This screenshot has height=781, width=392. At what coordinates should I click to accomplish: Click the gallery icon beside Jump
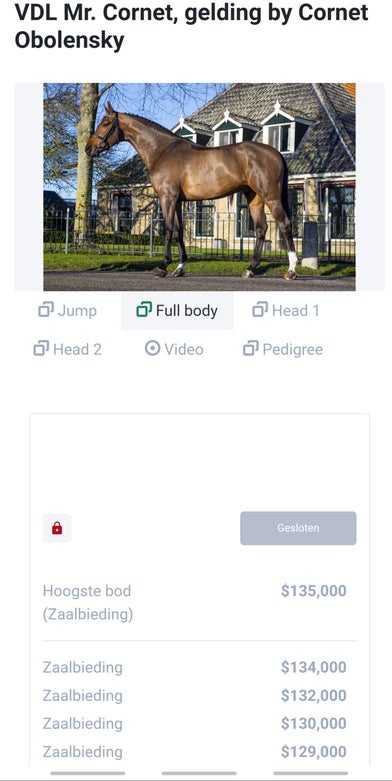click(46, 310)
